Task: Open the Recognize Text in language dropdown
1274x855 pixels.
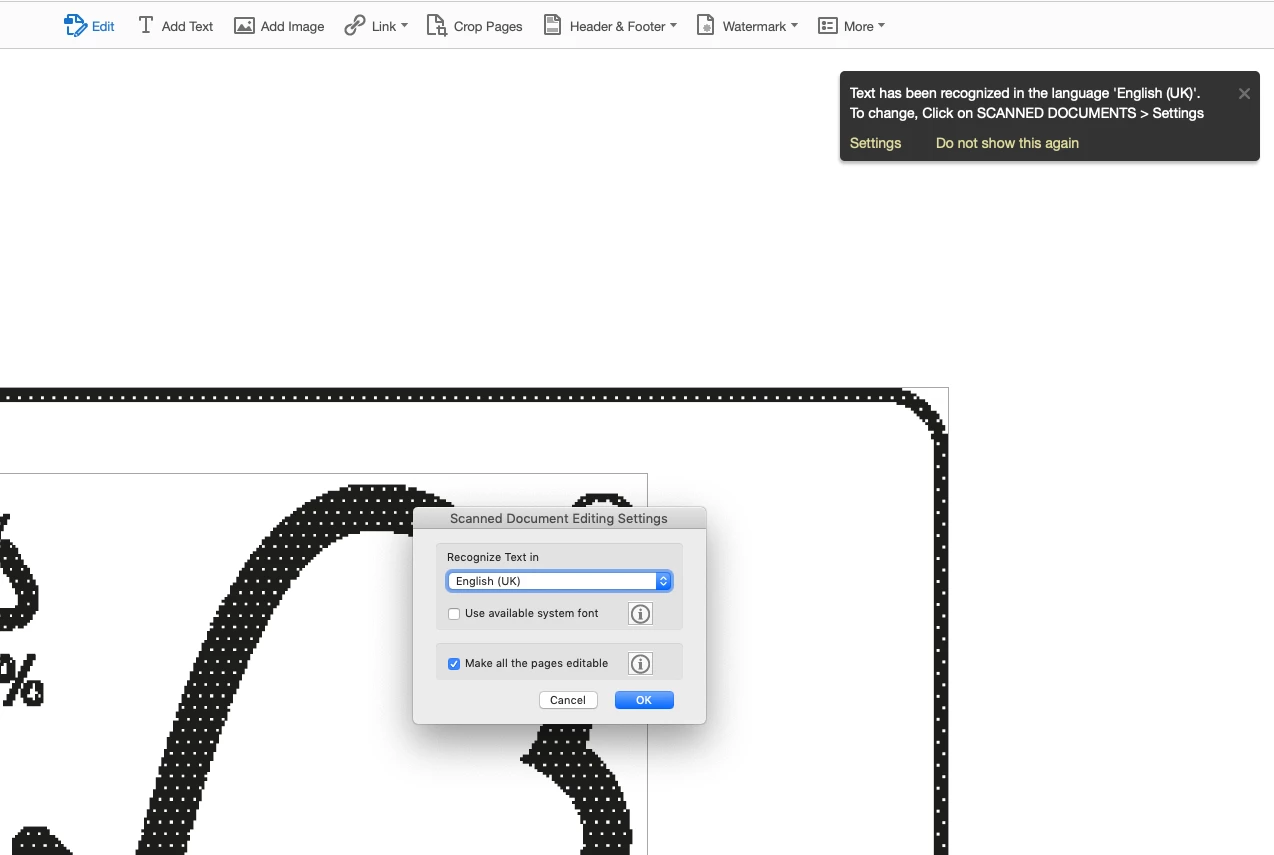Action: 559,581
